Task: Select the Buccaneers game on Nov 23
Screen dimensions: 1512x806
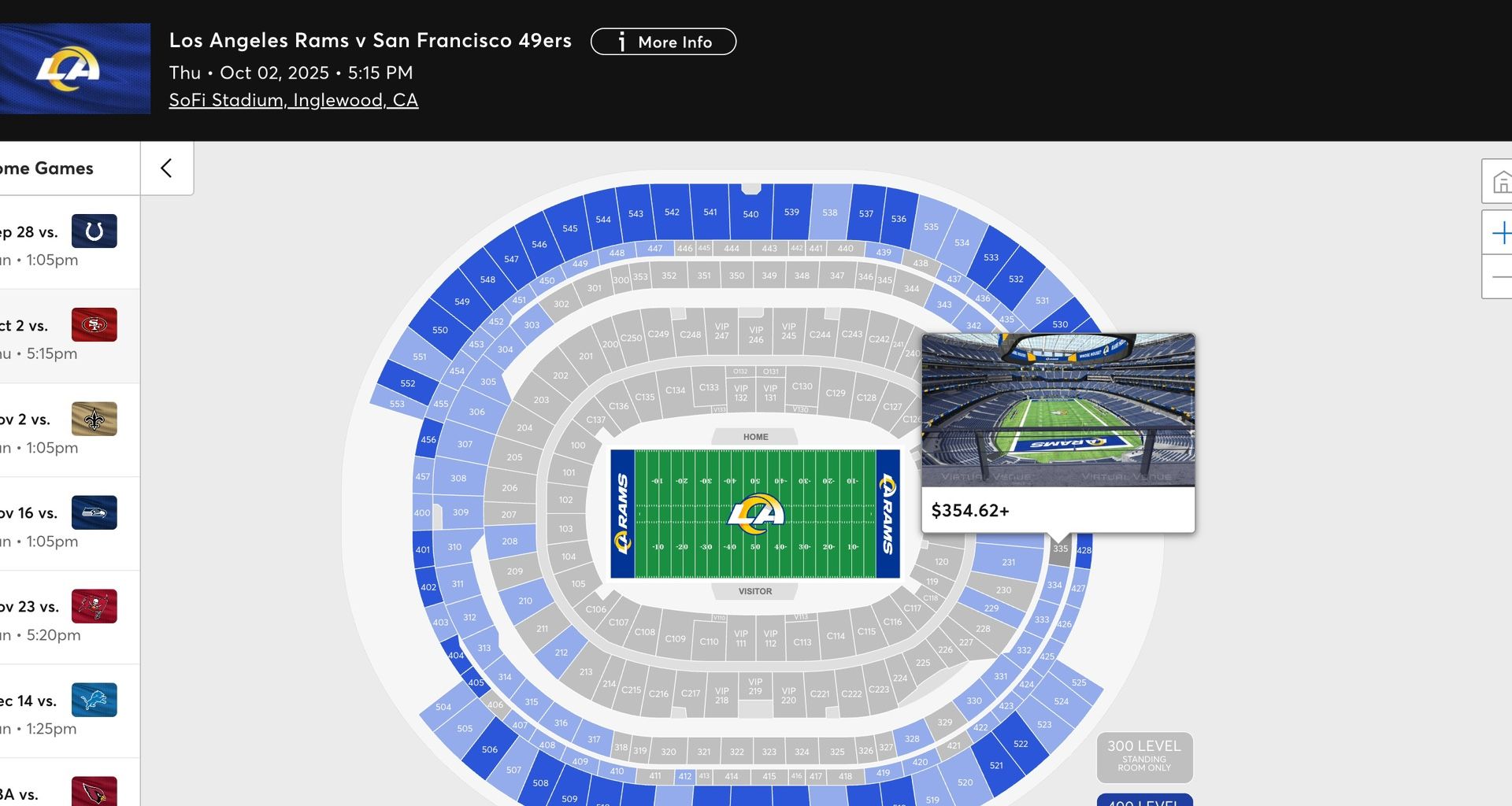Action: click(x=69, y=618)
